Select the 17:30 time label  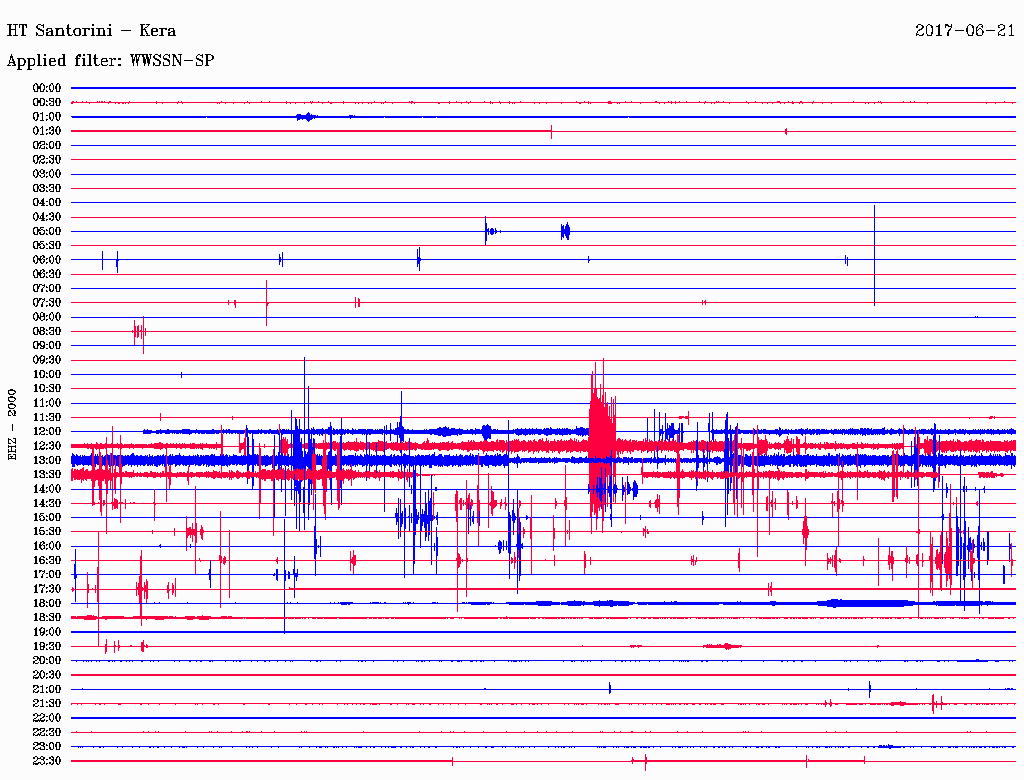coord(46,589)
